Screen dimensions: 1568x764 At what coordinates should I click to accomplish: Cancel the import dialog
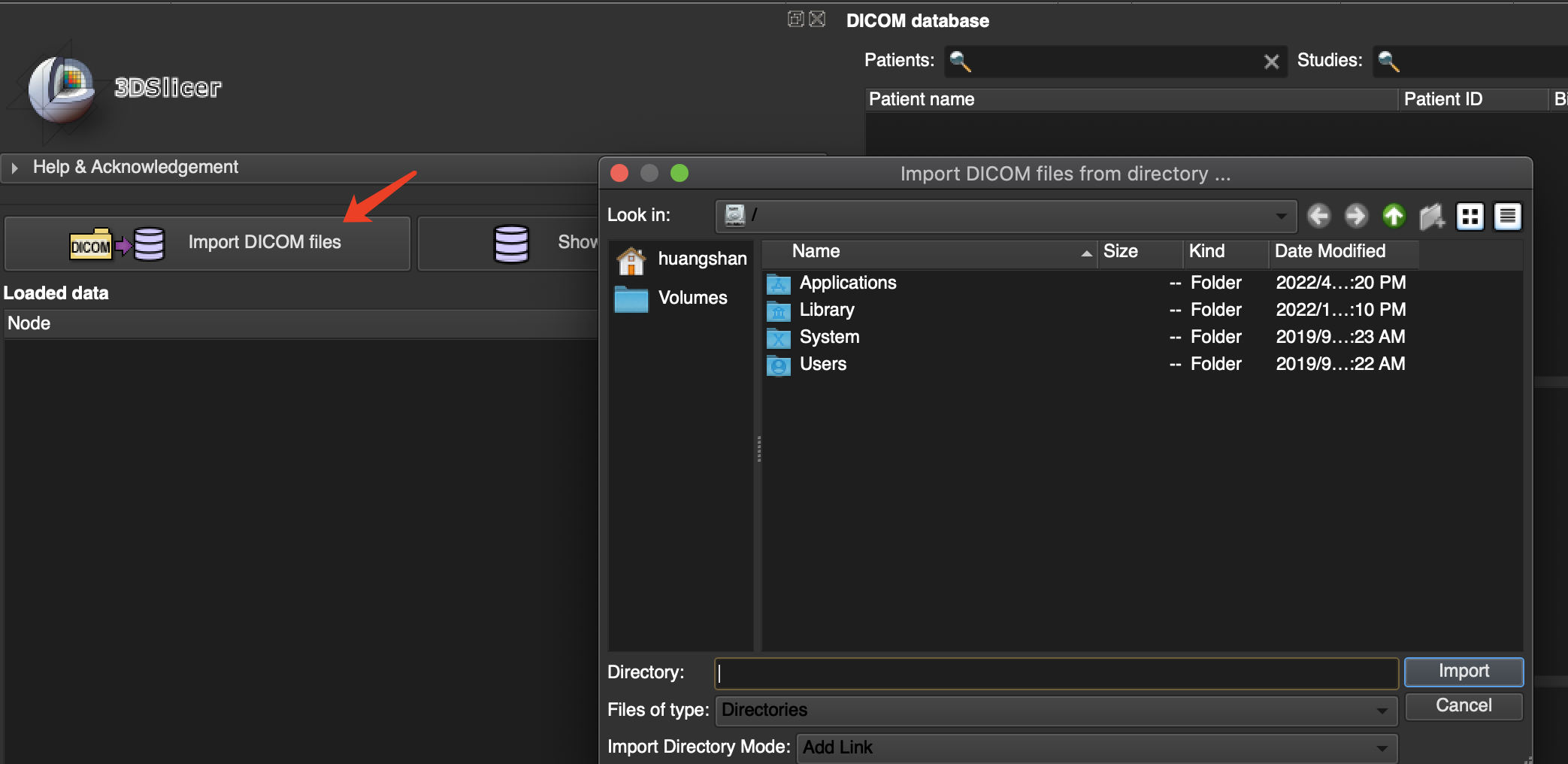(x=1463, y=705)
